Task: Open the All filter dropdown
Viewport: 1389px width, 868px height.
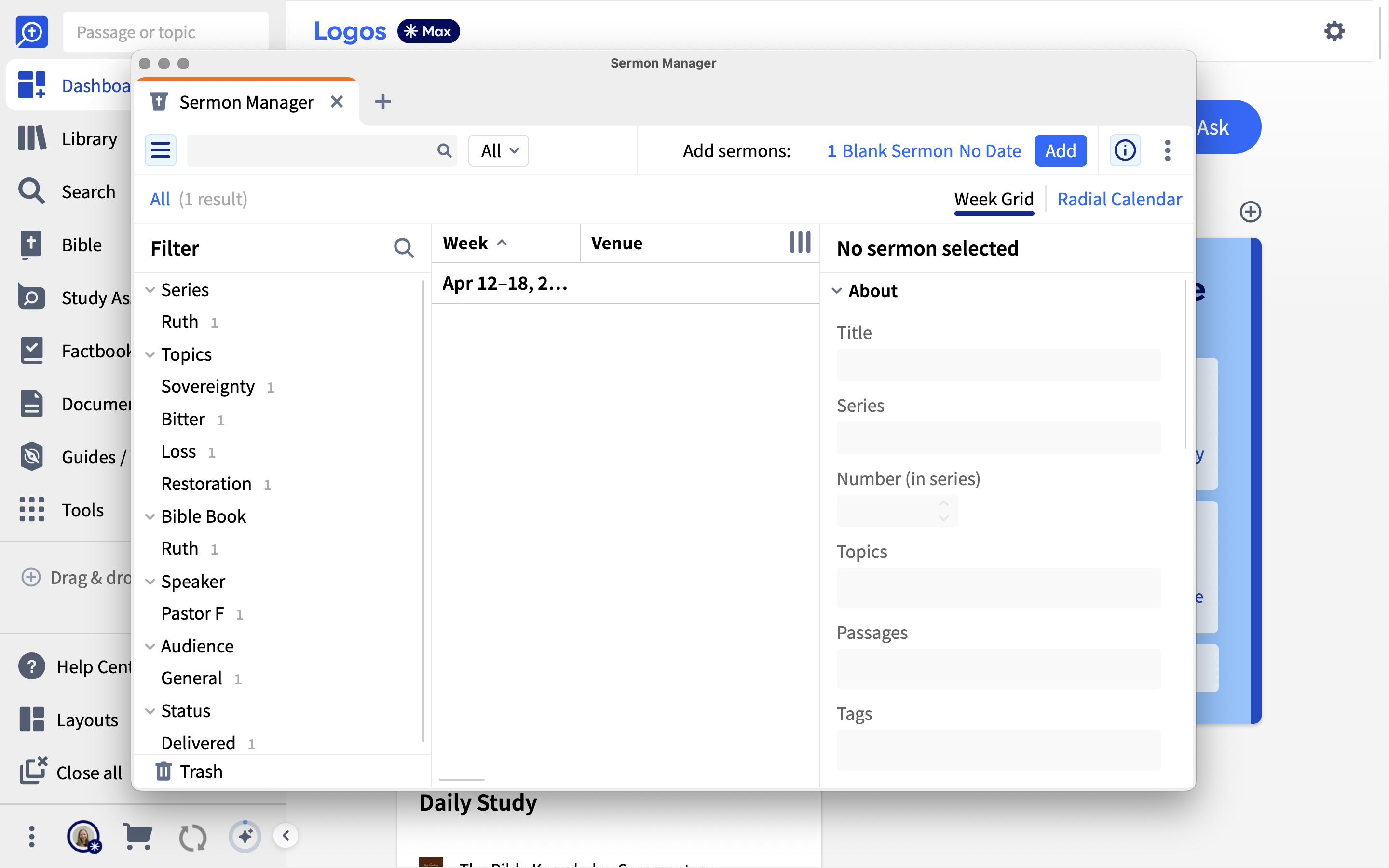Action: click(498, 150)
